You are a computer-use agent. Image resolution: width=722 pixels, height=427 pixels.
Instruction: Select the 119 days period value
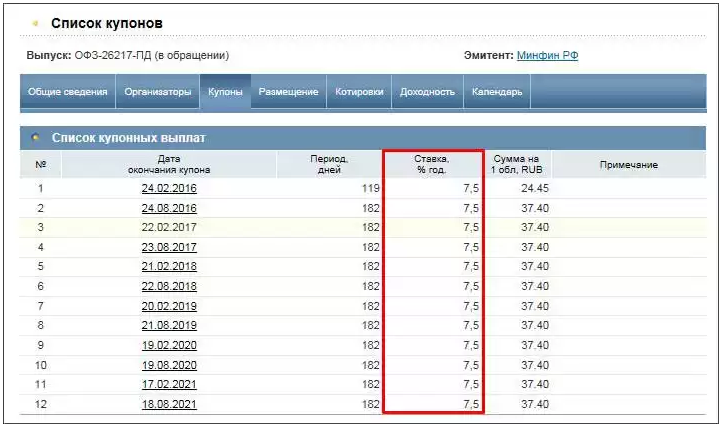(x=371, y=188)
